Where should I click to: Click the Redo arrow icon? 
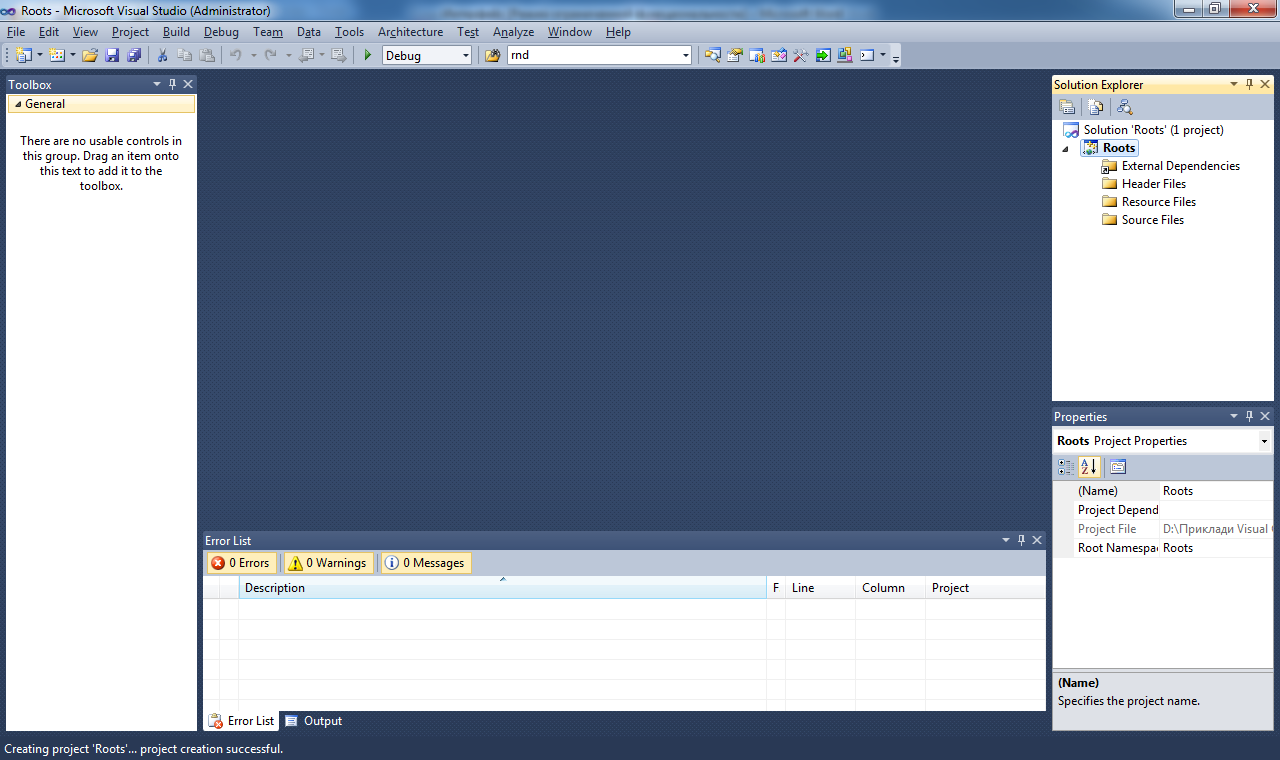point(271,55)
